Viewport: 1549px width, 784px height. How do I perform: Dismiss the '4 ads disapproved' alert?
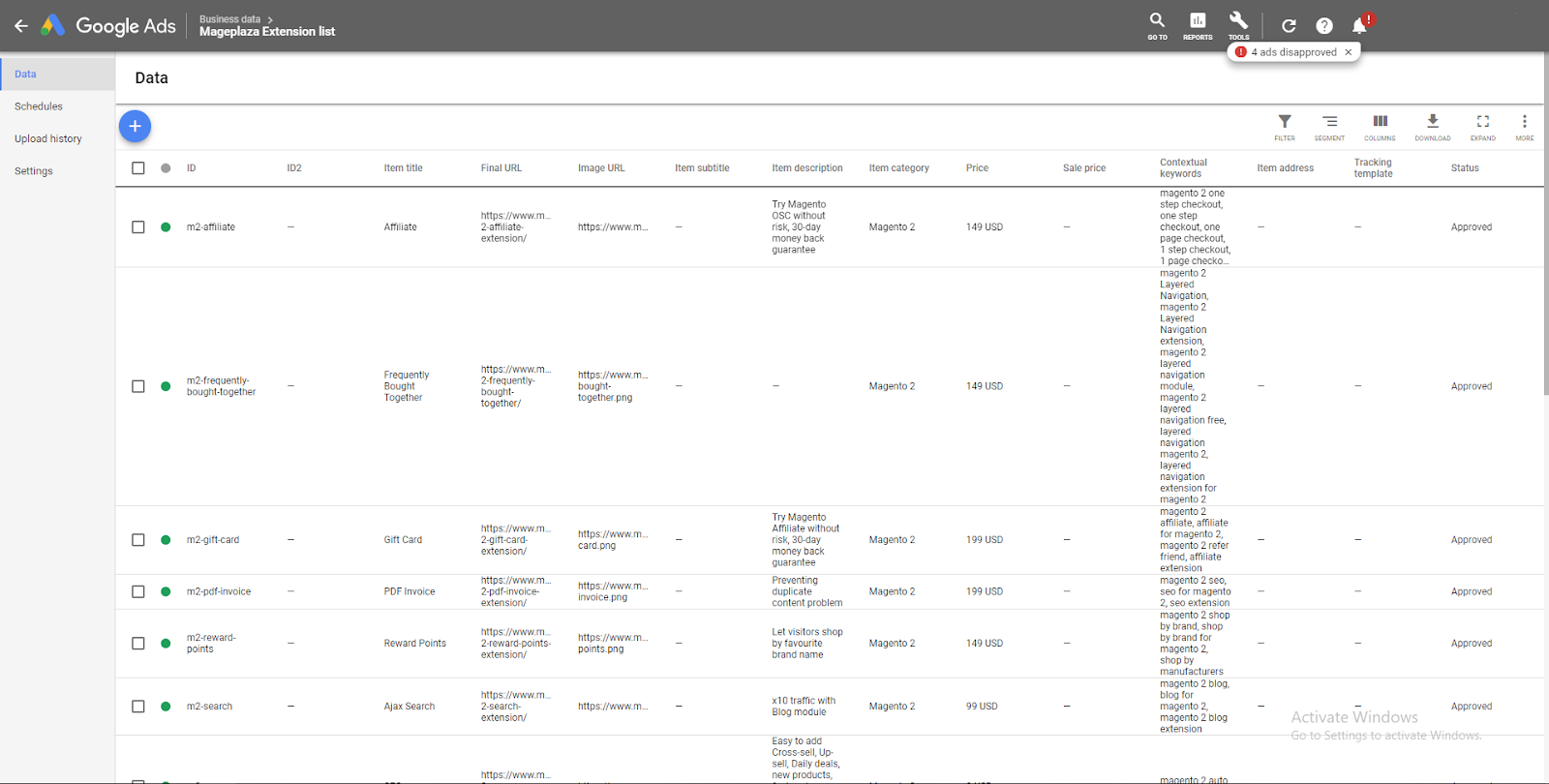tap(1348, 52)
